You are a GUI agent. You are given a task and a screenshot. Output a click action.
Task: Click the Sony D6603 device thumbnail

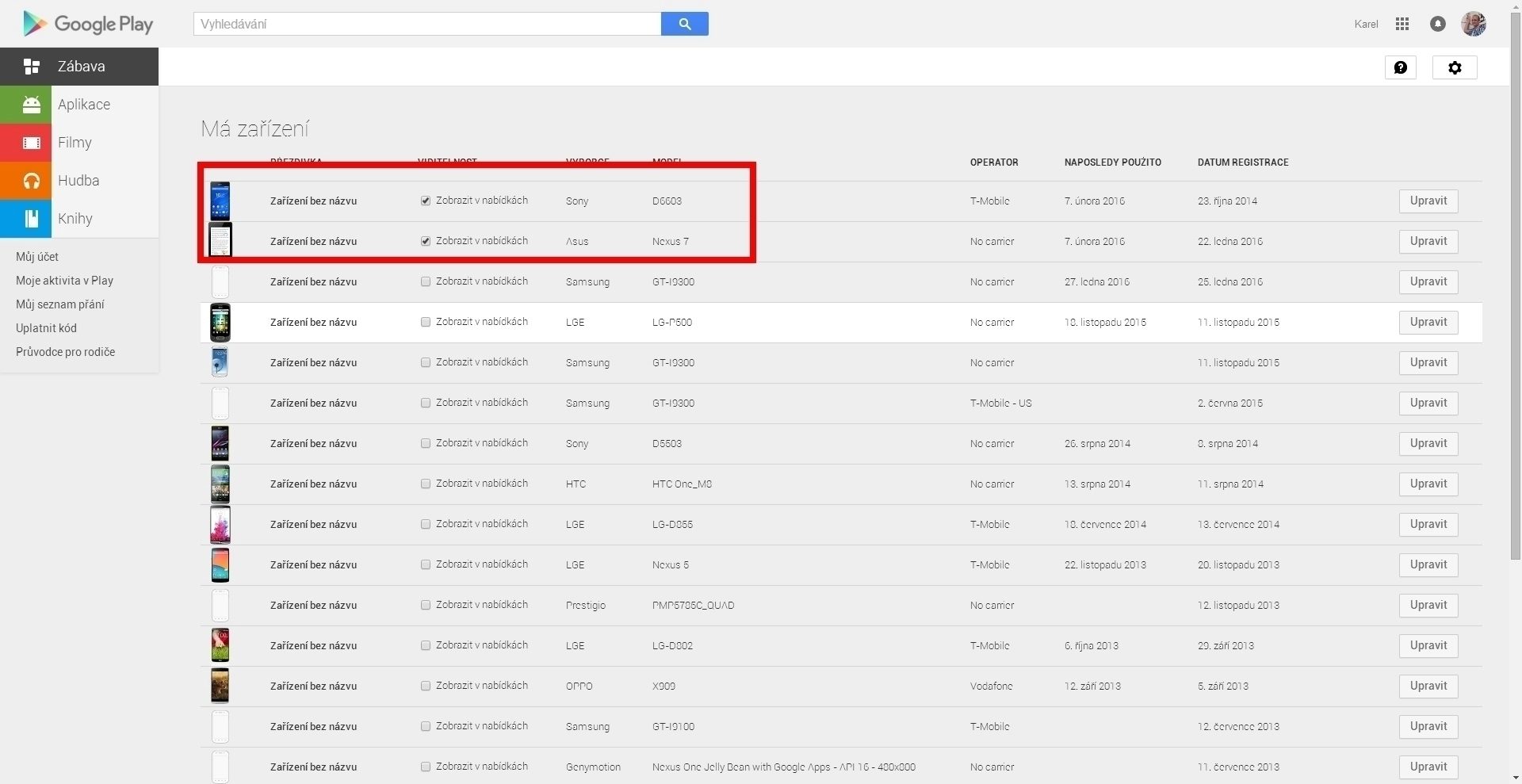pyautogui.click(x=220, y=201)
